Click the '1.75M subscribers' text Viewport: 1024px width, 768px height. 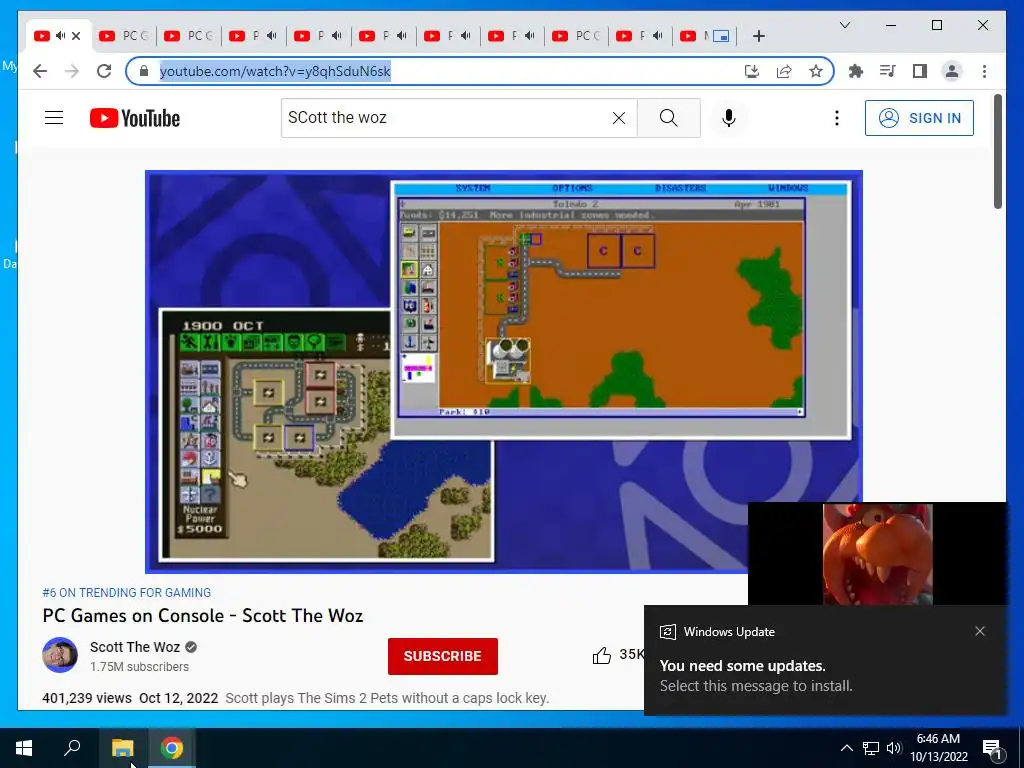[140, 667]
